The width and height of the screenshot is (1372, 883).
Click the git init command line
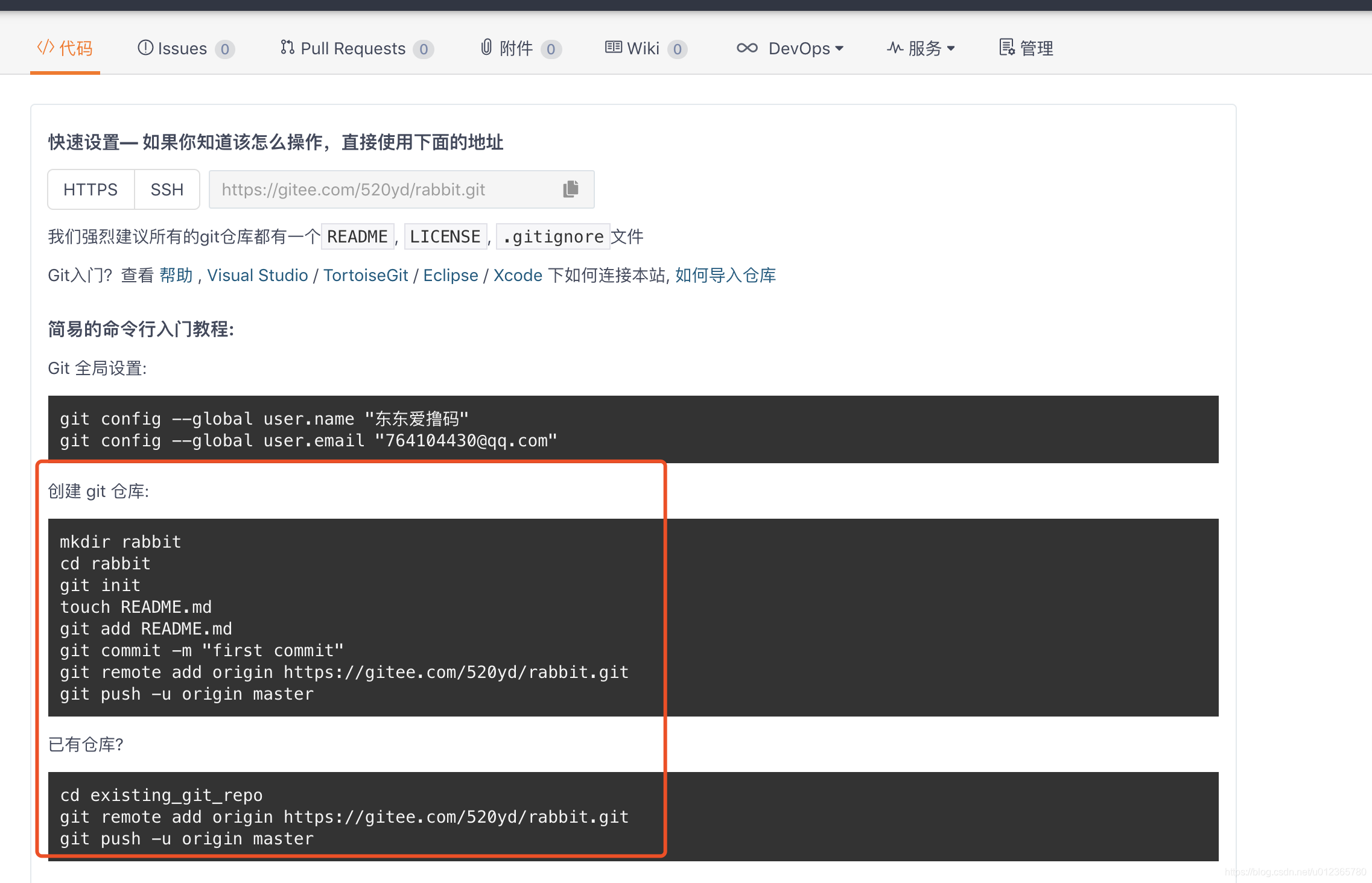point(100,585)
